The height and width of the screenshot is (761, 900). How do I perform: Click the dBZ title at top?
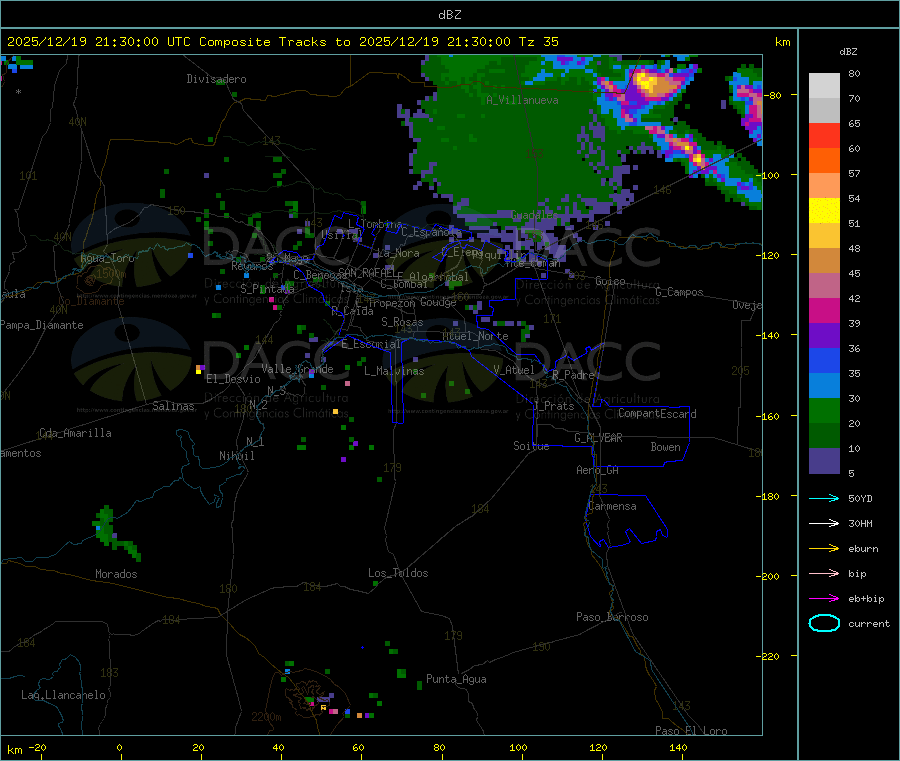point(449,15)
